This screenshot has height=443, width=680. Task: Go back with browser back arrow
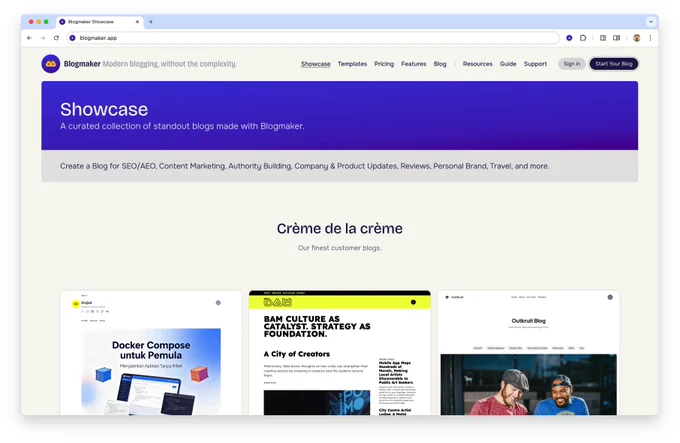[x=29, y=38]
